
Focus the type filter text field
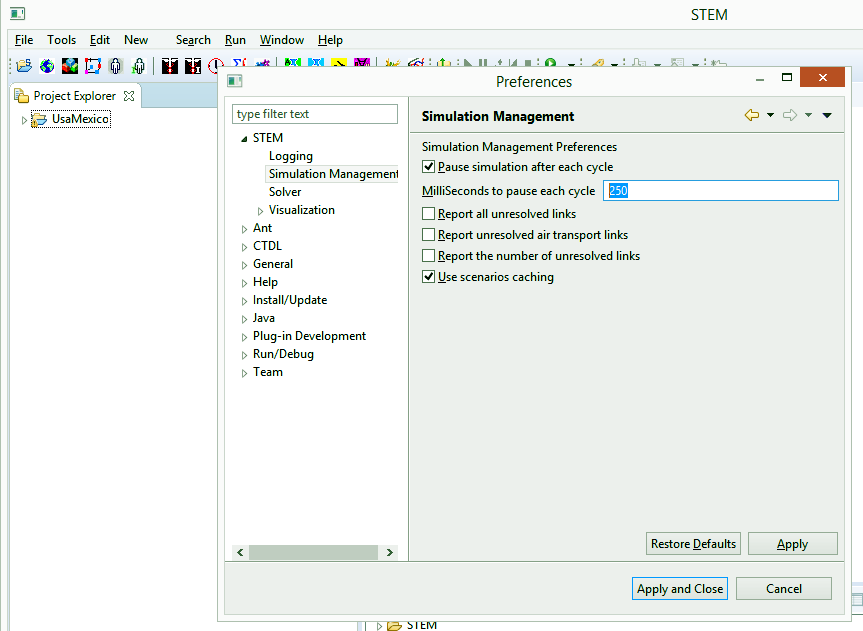315,114
